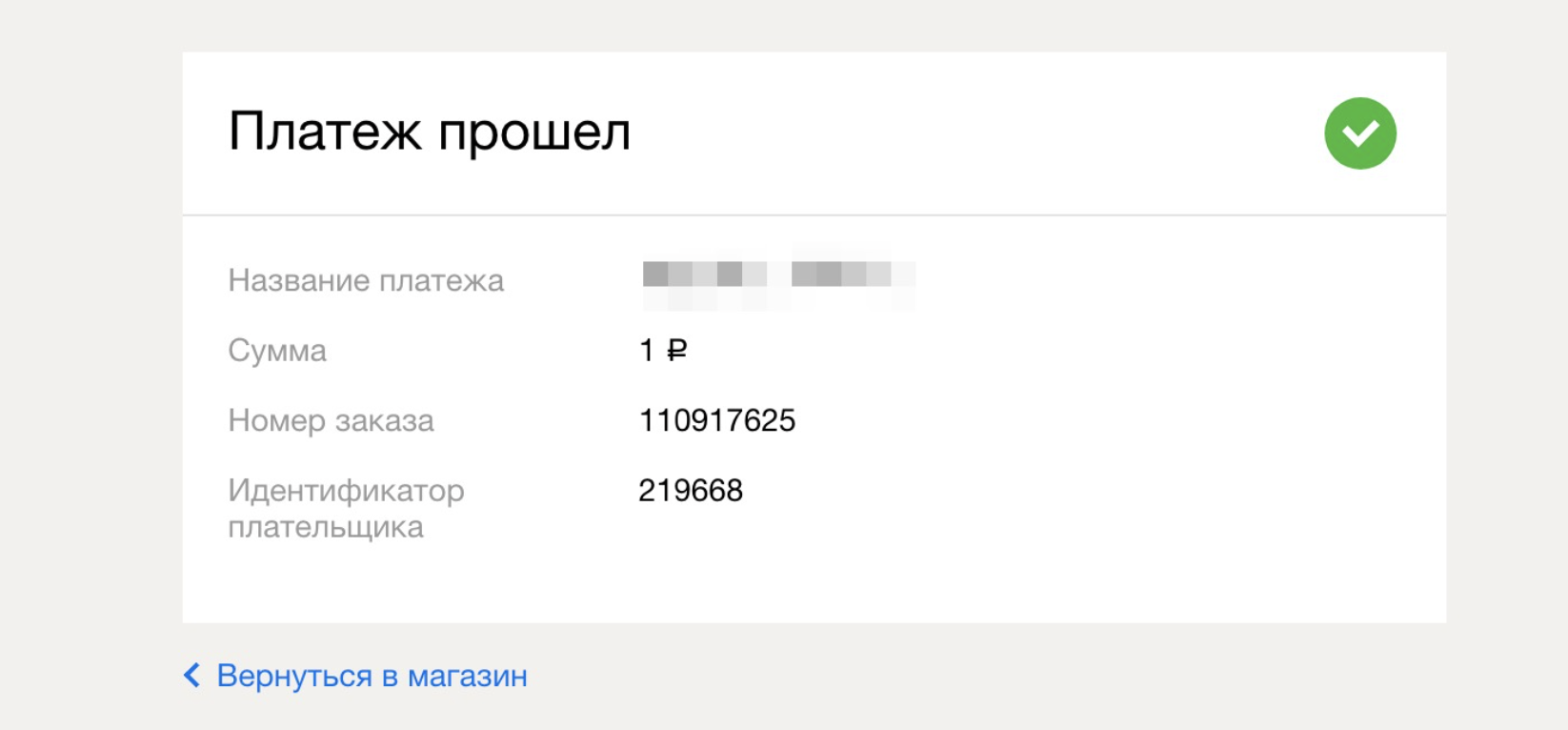Click the 'Номер заказа' label
This screenshot has width=1568, height=730.
pos(331,420)
